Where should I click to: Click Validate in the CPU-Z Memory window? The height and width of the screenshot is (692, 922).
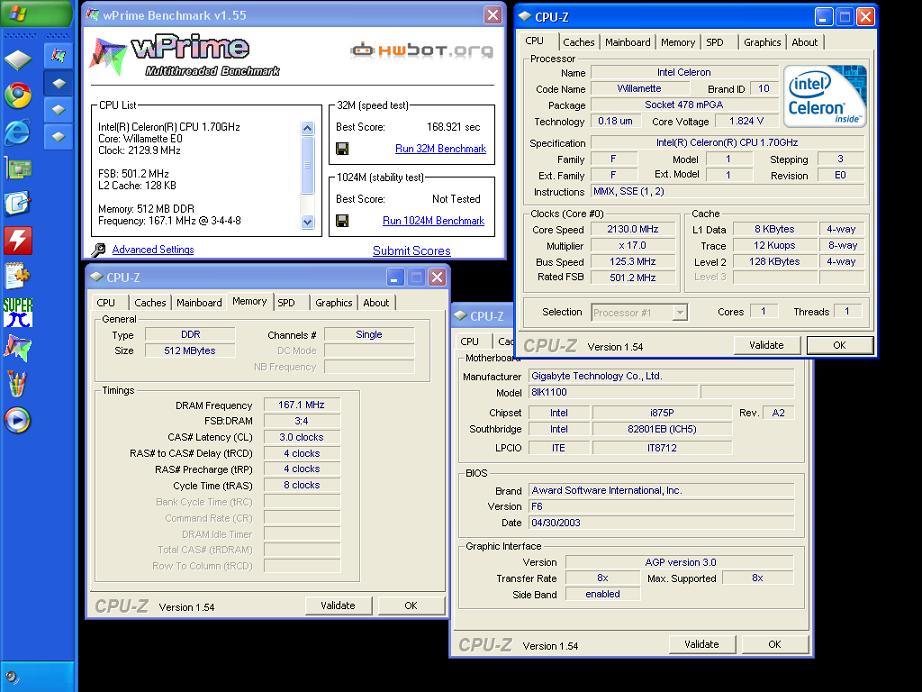(x=338, y=606)
